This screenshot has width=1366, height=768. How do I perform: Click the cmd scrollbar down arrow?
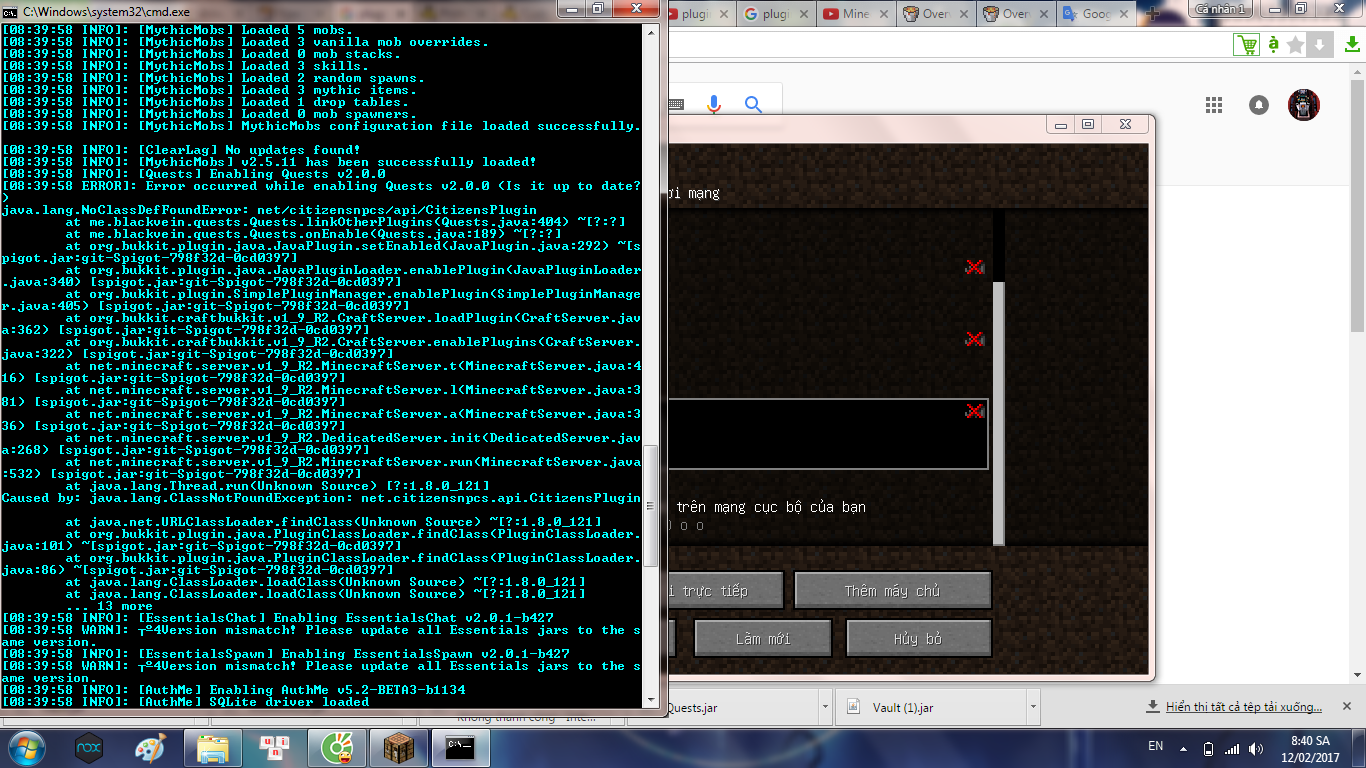pyautogui.click(x=651, y=701)
